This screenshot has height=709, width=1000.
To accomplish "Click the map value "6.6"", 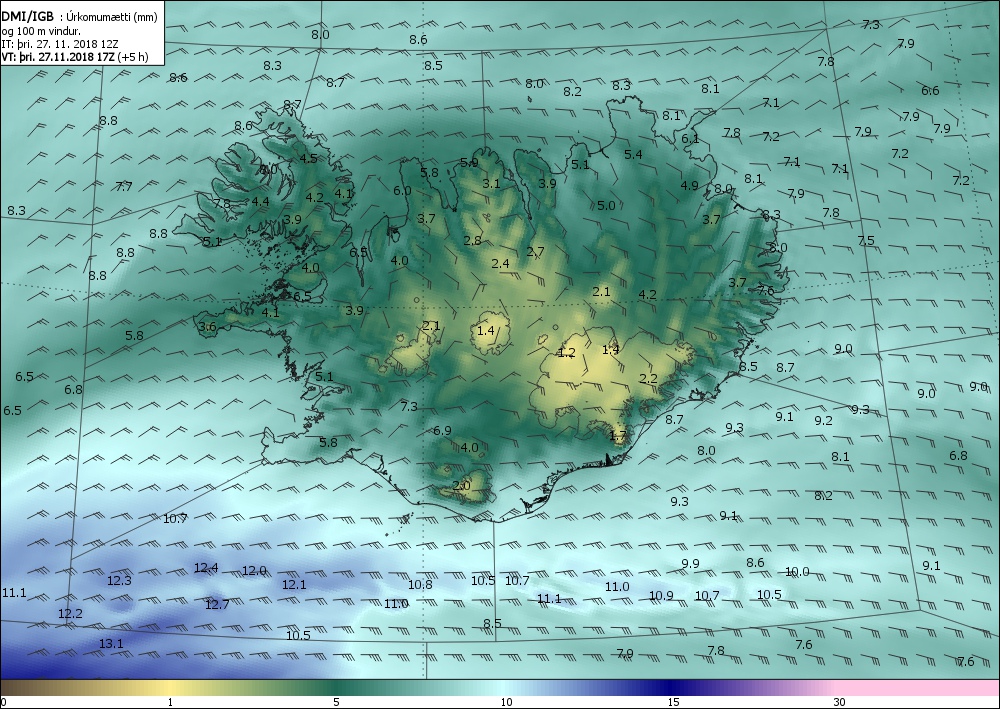I will coord(930,91).
